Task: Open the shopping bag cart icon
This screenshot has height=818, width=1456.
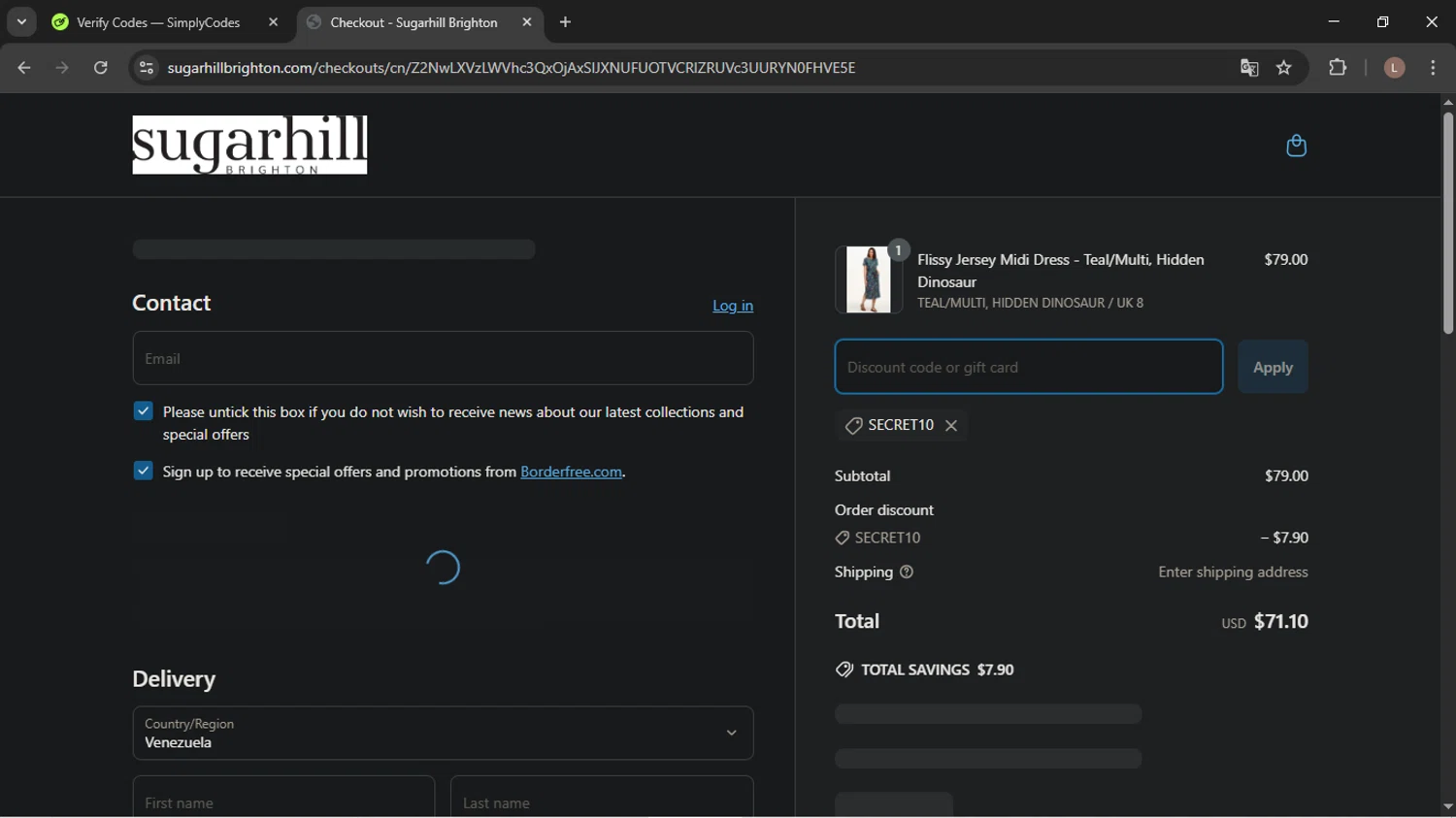Action: [1296, 146]
